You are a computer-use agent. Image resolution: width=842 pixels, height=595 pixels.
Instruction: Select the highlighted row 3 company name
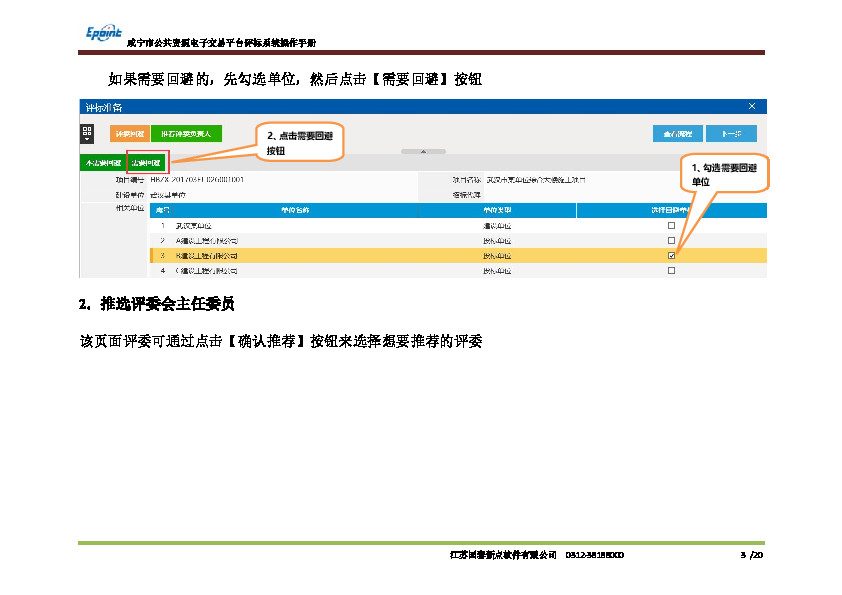pyautogui.click(x=206, y=256)
